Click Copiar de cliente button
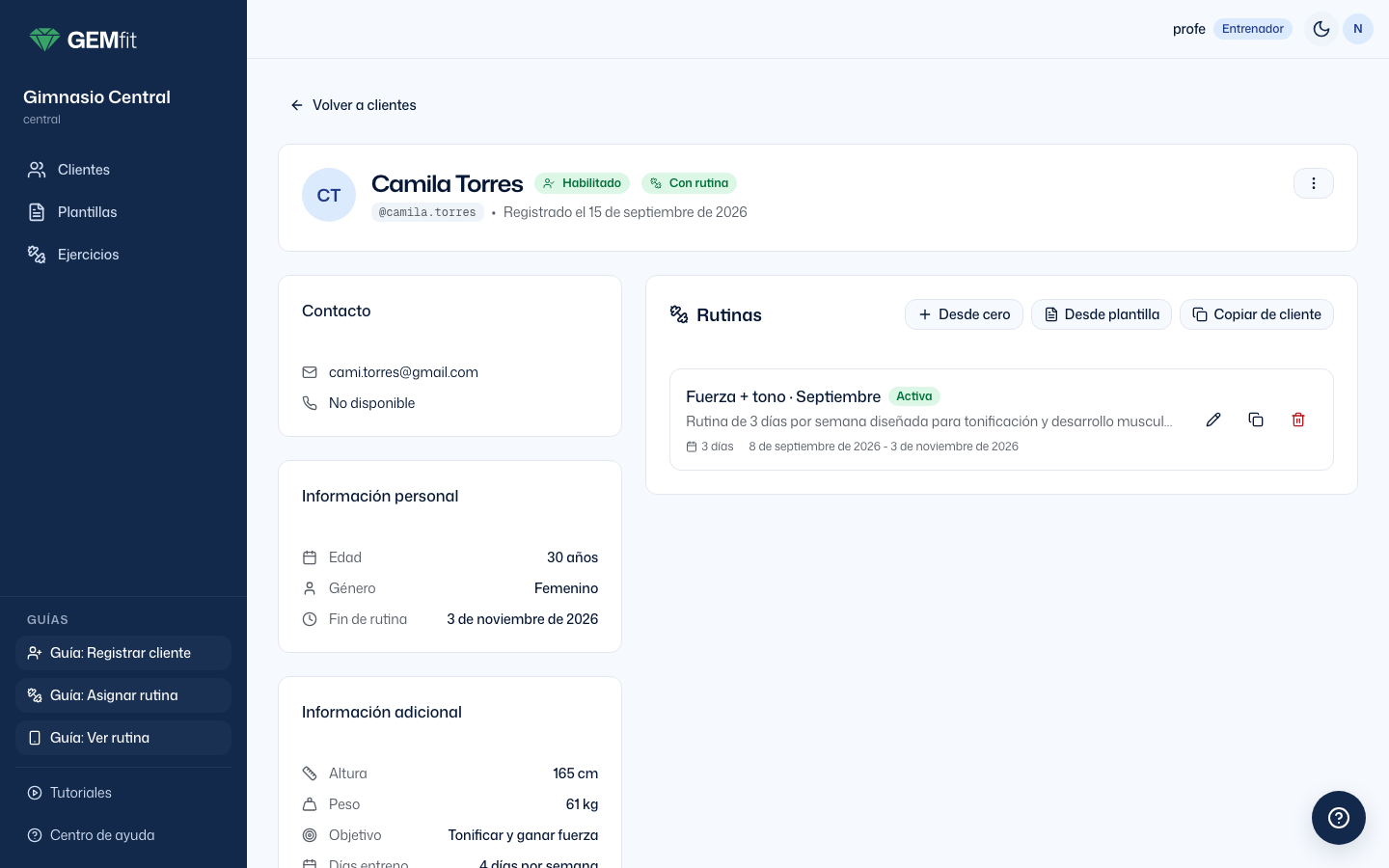 click(x=1257, y=314)
